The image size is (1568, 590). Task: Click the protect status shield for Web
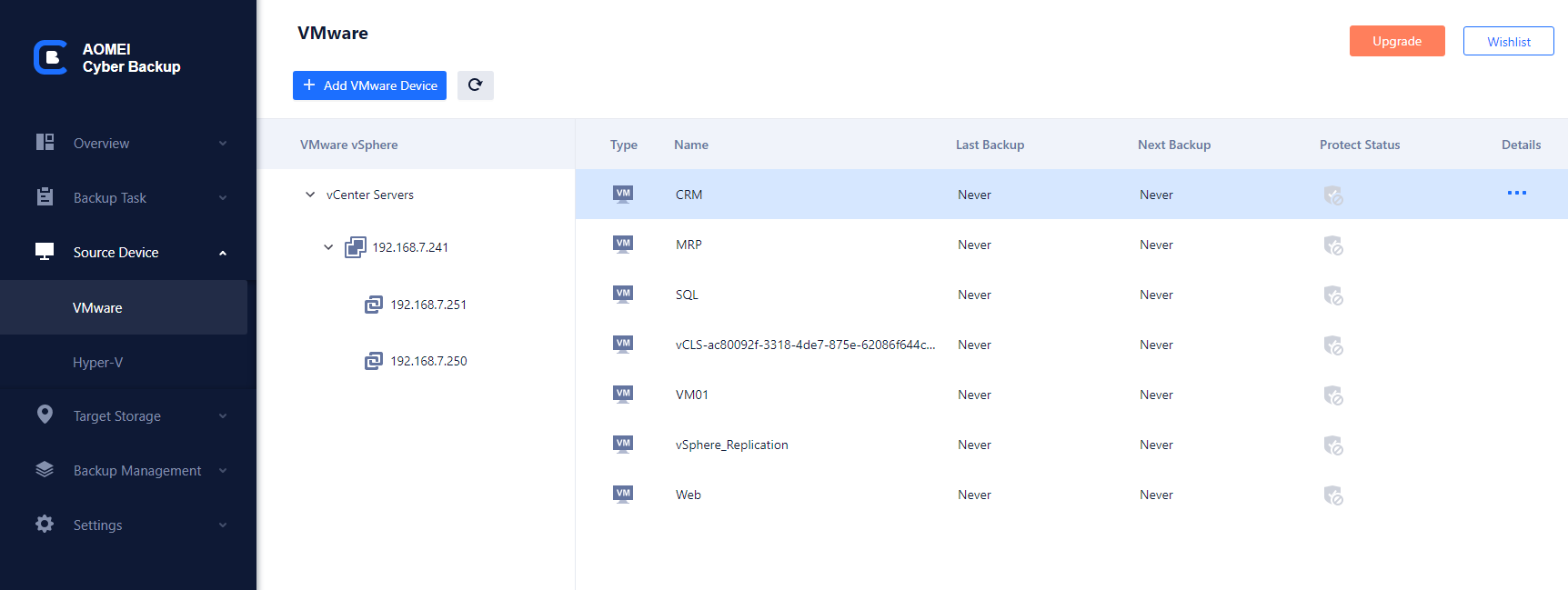1333,495
